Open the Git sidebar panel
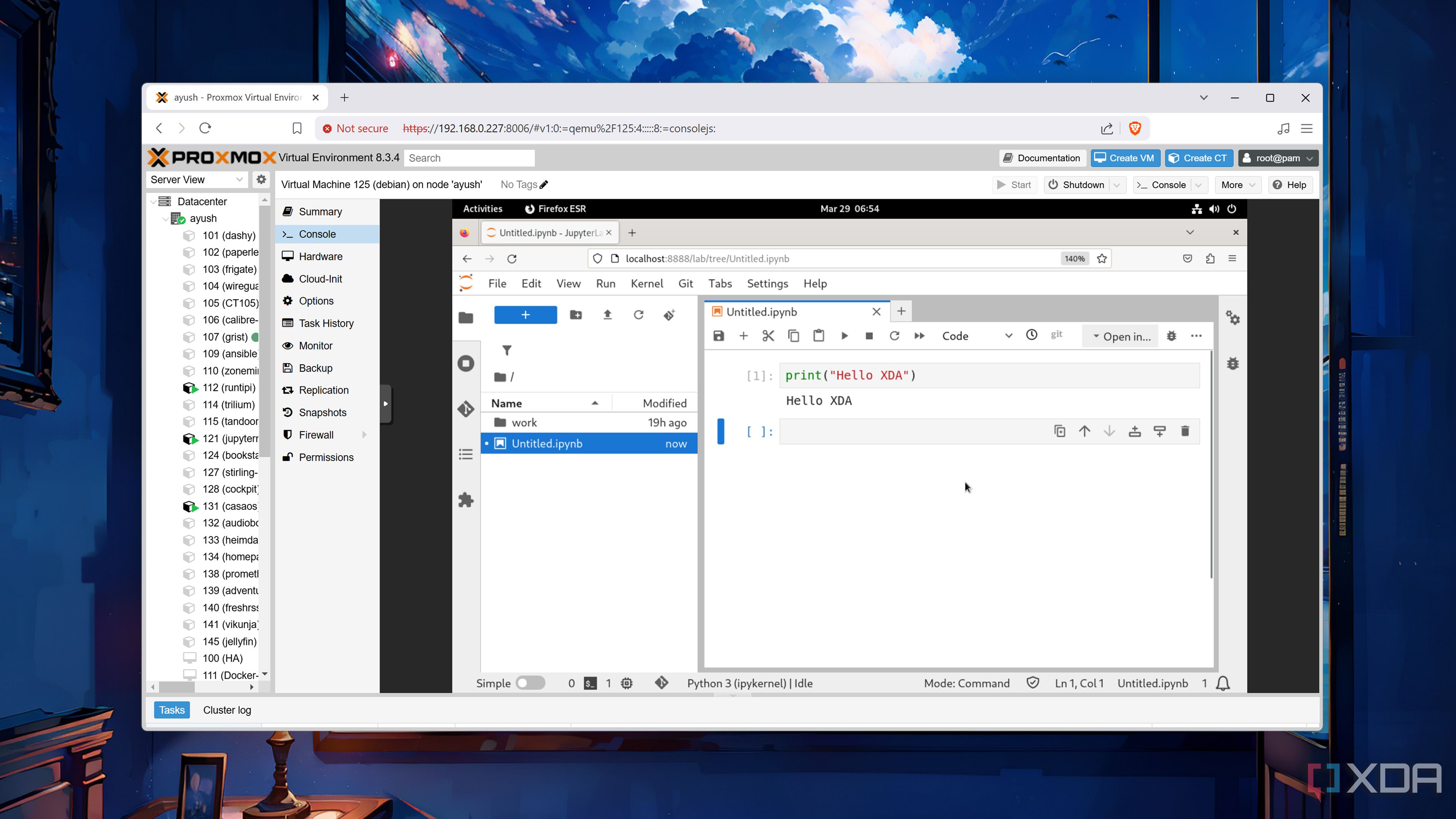This screenshot has width=1456, height=819. point(466,409)
